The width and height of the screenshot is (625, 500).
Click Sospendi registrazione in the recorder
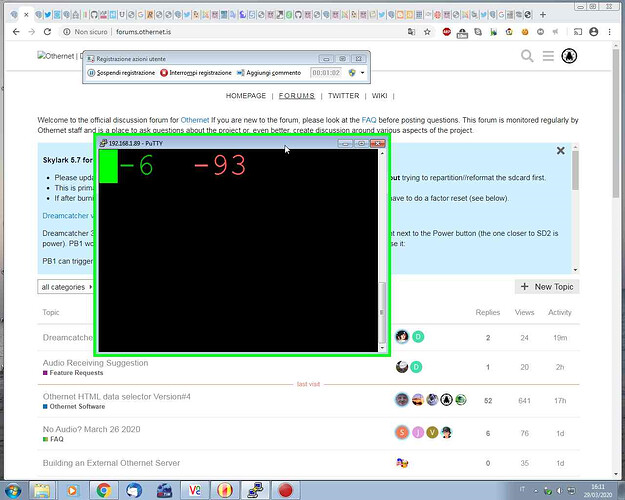(x=121, y=73)
